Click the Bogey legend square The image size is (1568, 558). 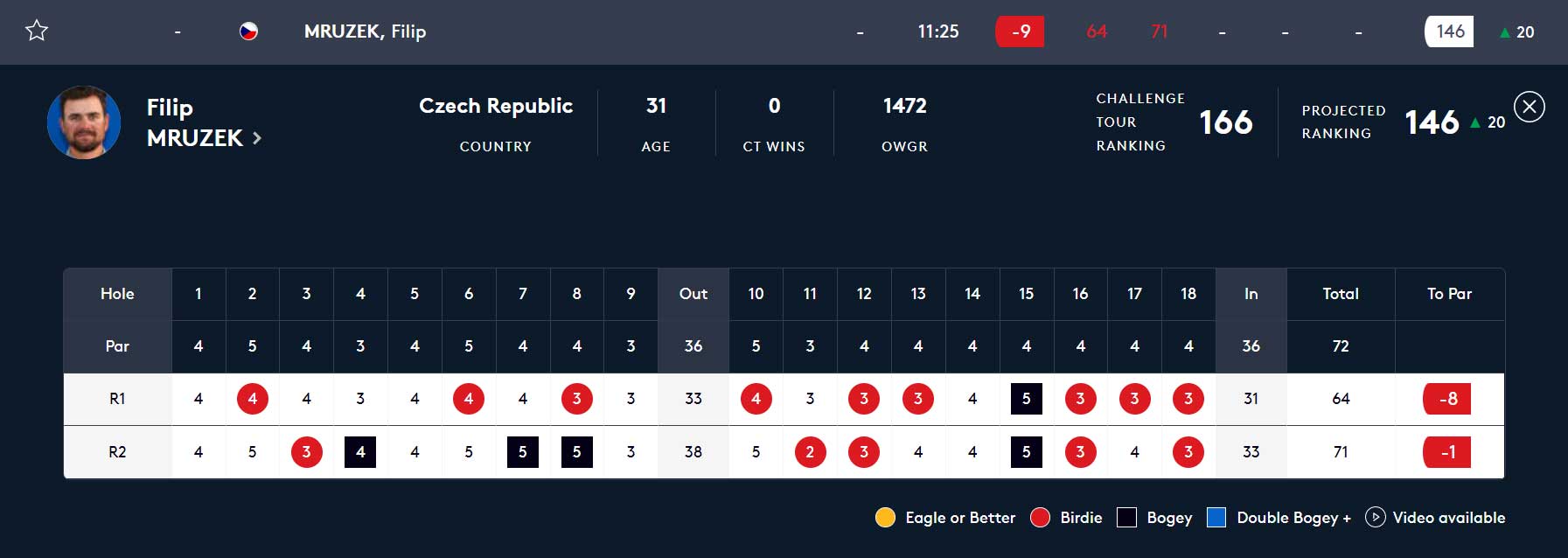coord(1126,517)
